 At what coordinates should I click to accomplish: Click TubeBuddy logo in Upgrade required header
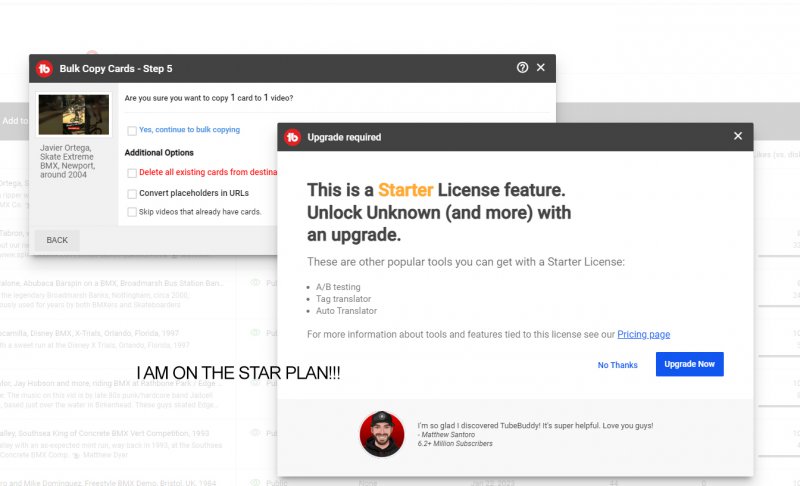pos(292,137)
